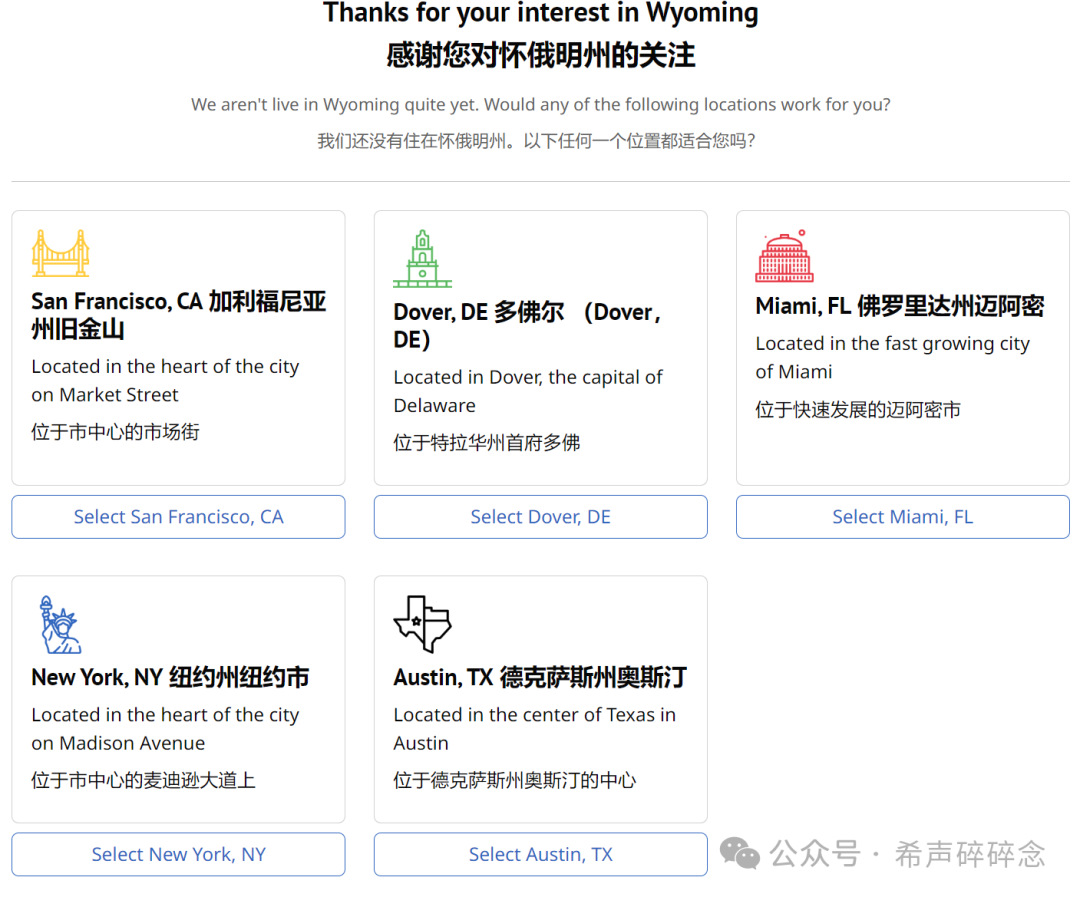
Task: Select New York, NY
Action: coord(178,854)
